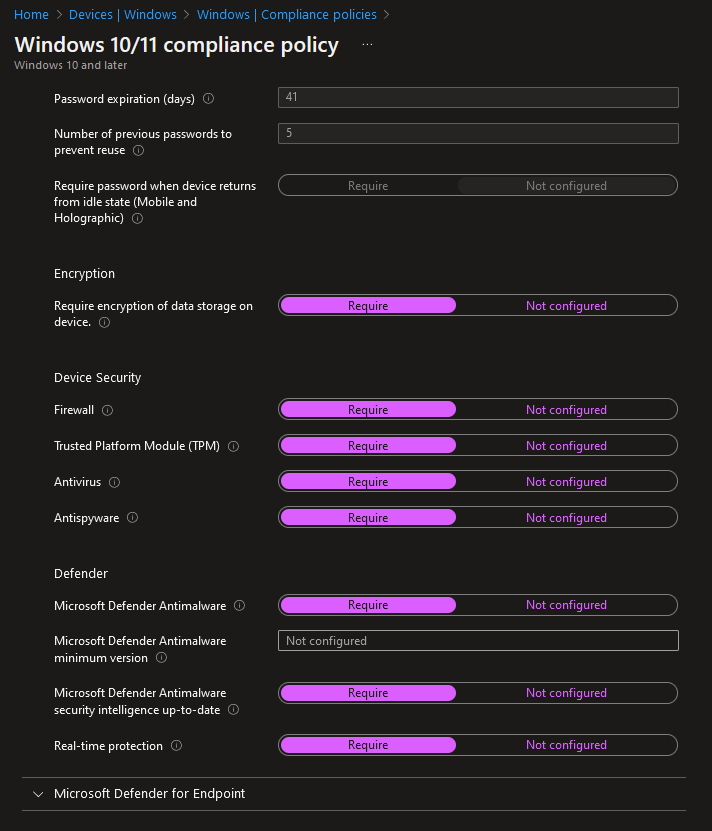The width and height of the screenshot is (712, 831).
Task: Click the Password expiration days field
Action: click(x=478, y=98)
